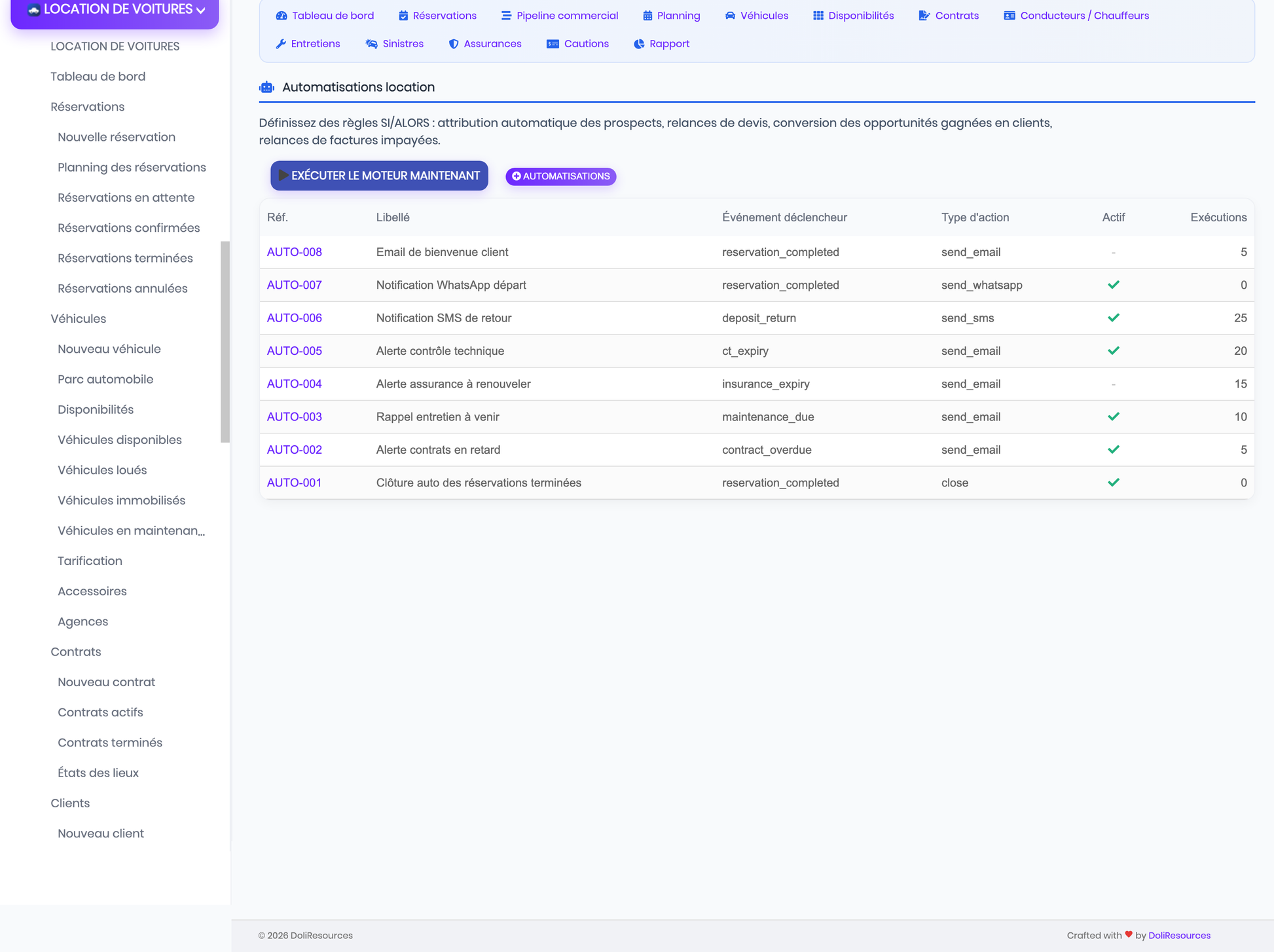Toggle active checkmark for AUTO-006
The image size is (1274, 952).
pyautogui.click(x=1114, y=318)
